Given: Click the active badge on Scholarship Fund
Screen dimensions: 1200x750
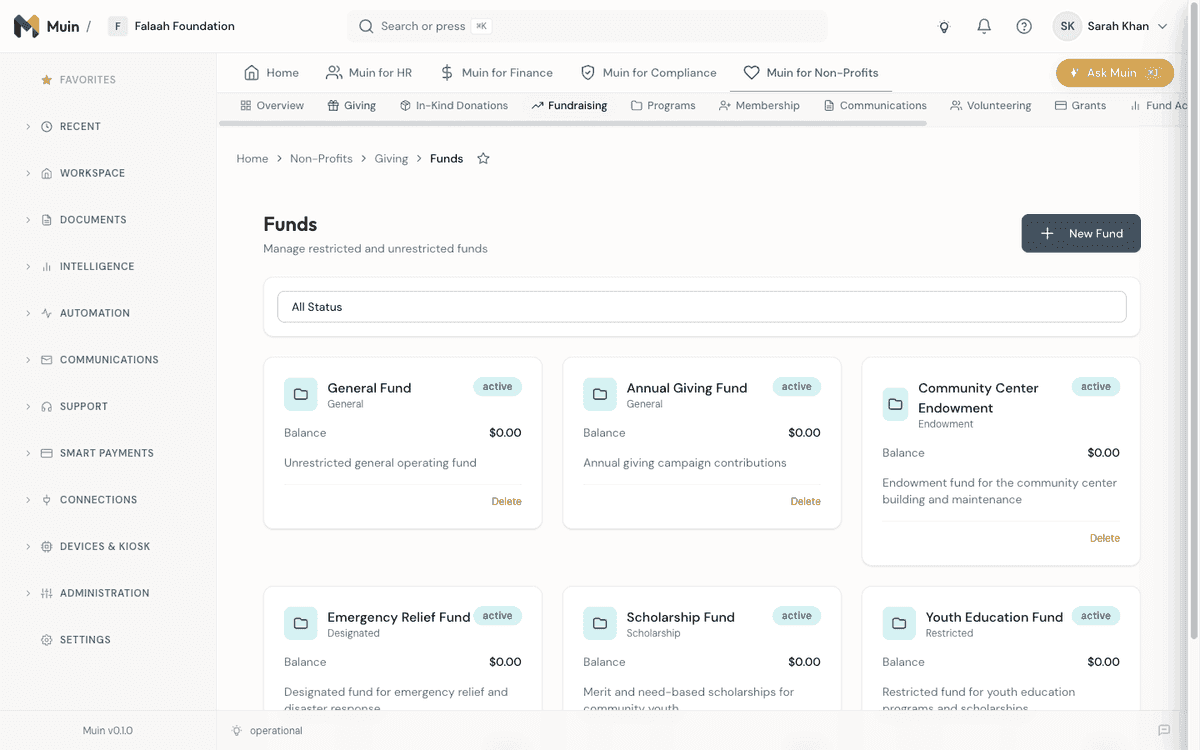Looking at the screenshot, I should pos(797,616).
